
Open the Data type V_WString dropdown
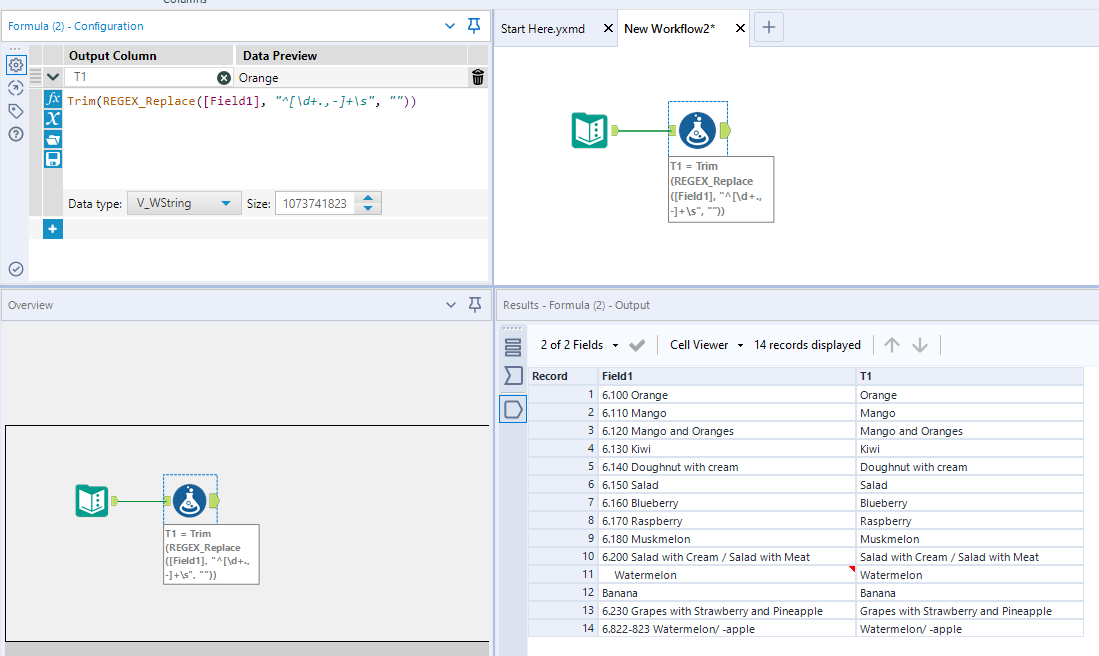(184, 204)
